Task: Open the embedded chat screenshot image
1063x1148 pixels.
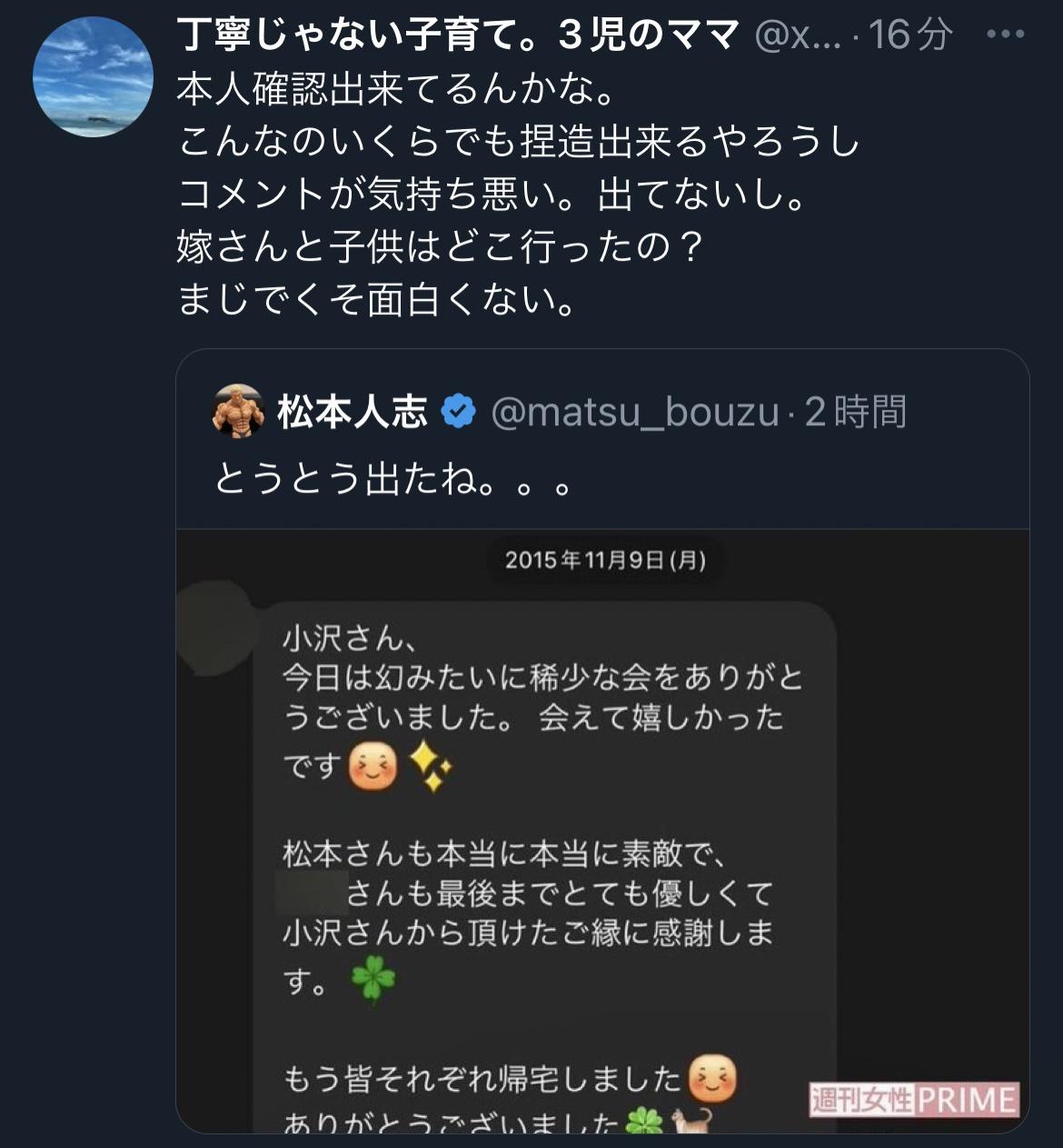Action: [602, 831]
